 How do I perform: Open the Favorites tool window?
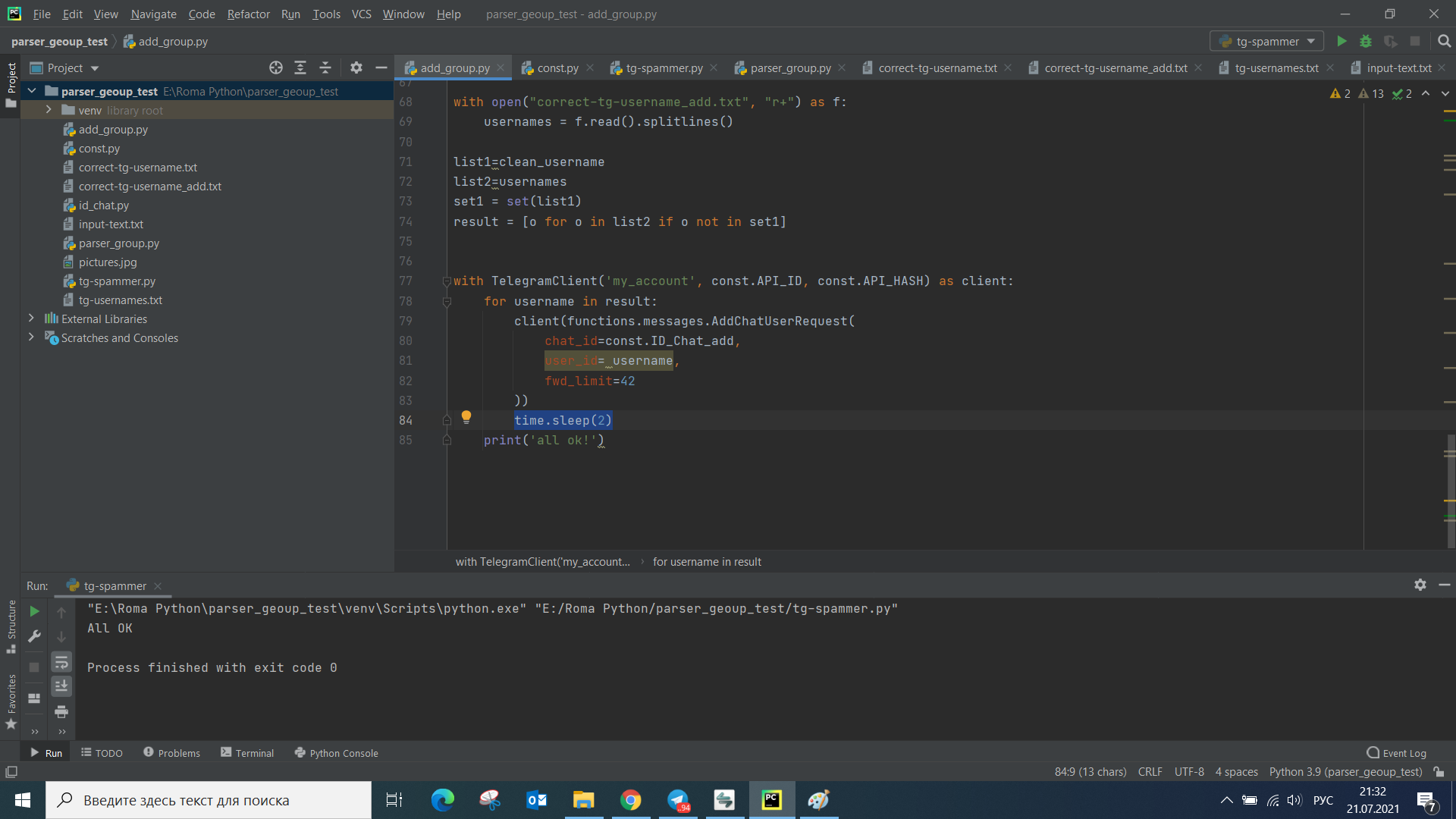11,701
